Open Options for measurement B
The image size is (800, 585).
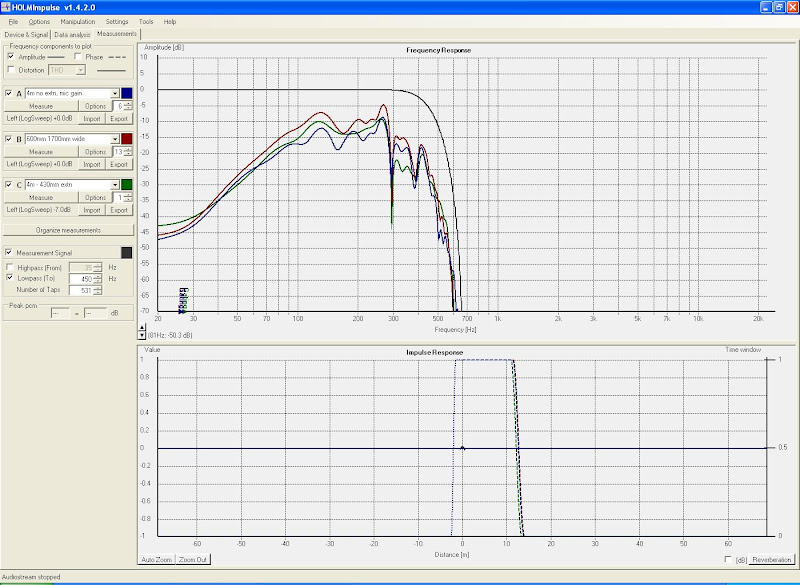95,151
